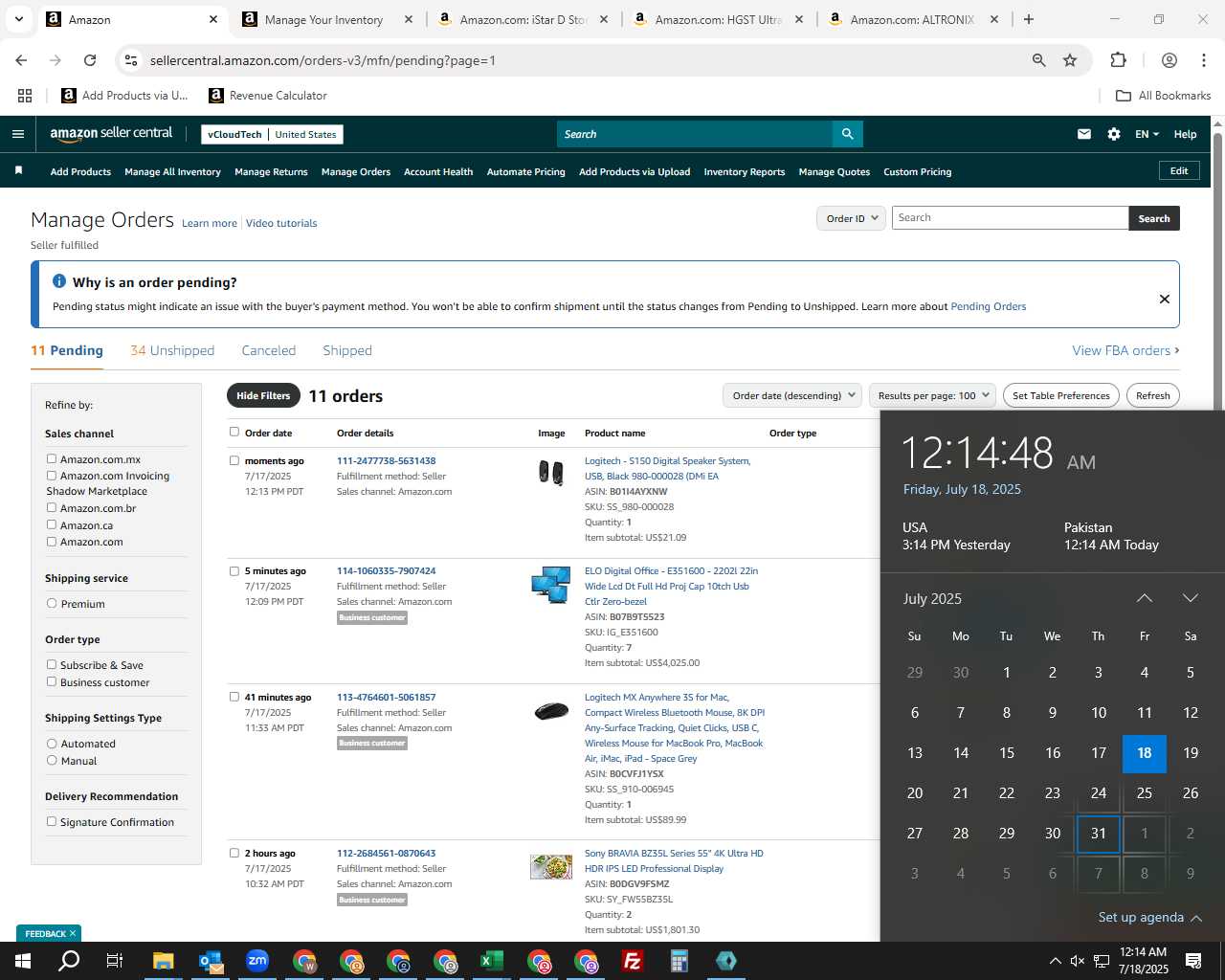Open Zoom from the taskbar
Viewport: 1225px width, 980px height.
(257, 961)
